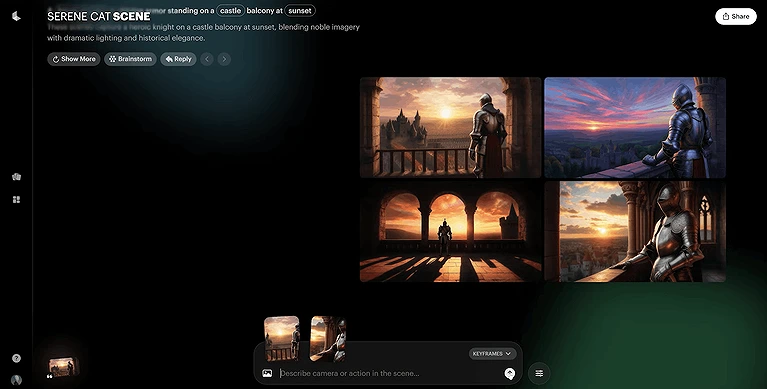This screenshot has height=389, width=767.
Task: Open the Gothic balcony knight image at bottom-right
Action: pos(635,231)
